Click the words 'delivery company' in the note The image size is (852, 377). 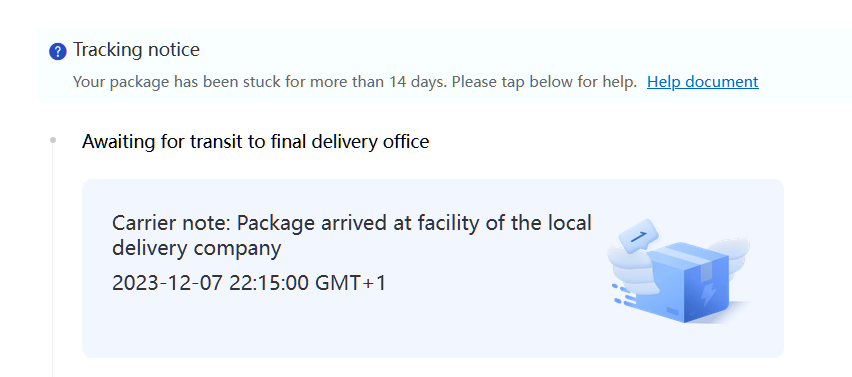point(197,248)
